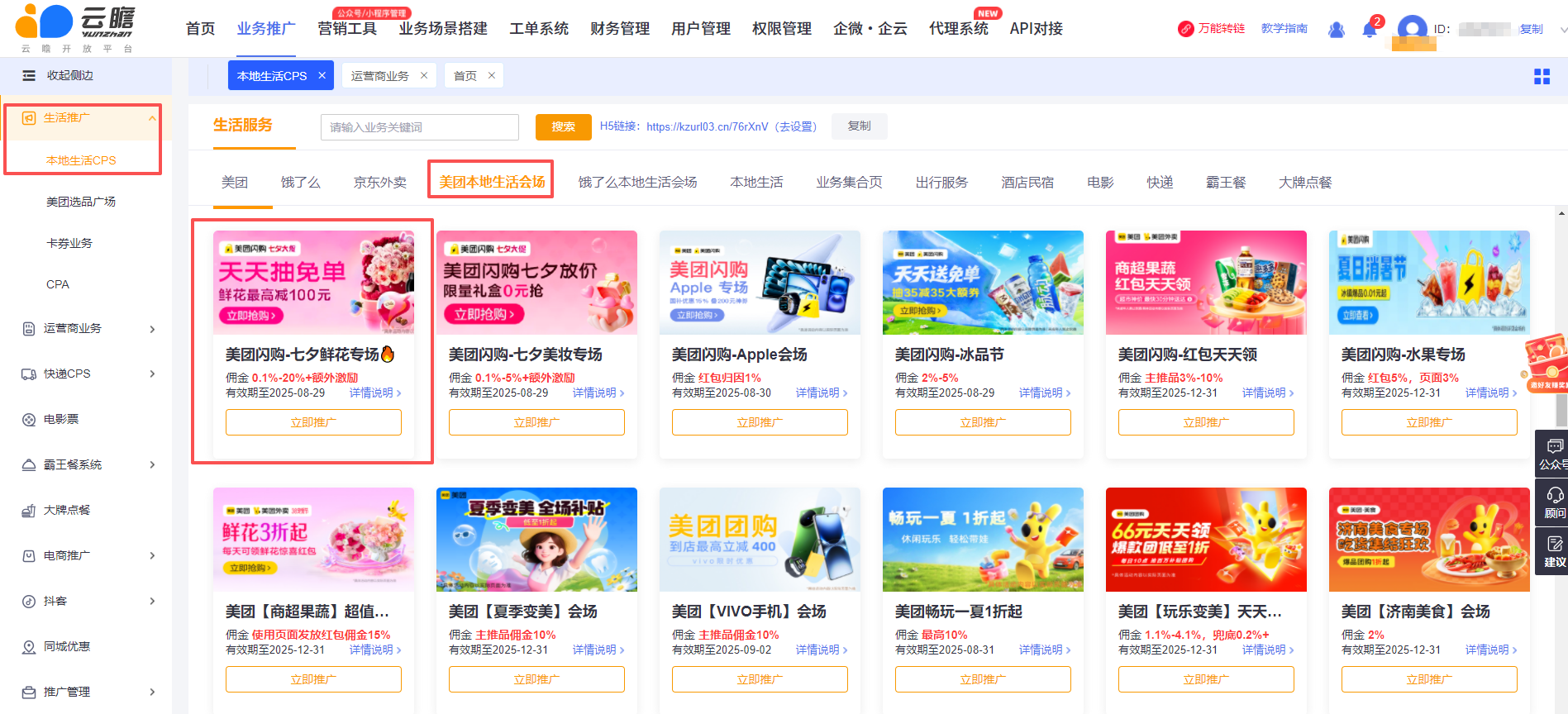Click the 美团【VIVO手机】会场 banner thumbnail
This screenshot has height=714, width=1568.
coord(760,540)
